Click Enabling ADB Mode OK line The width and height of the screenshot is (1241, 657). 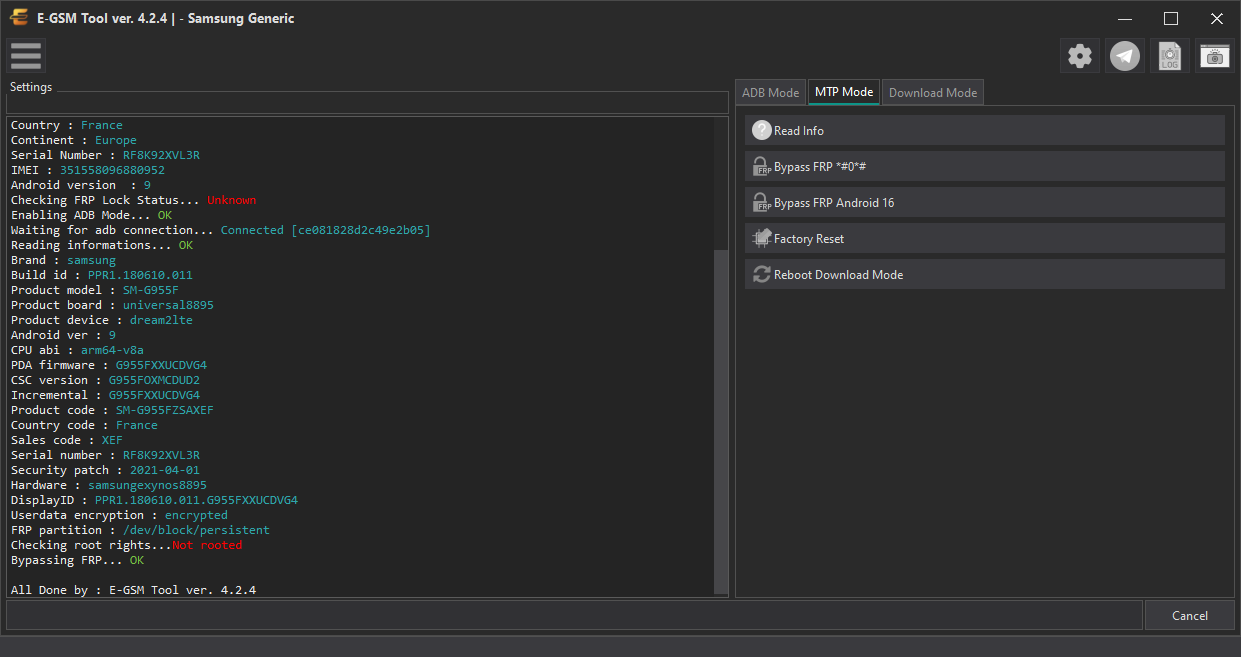(x=91, y=215)
